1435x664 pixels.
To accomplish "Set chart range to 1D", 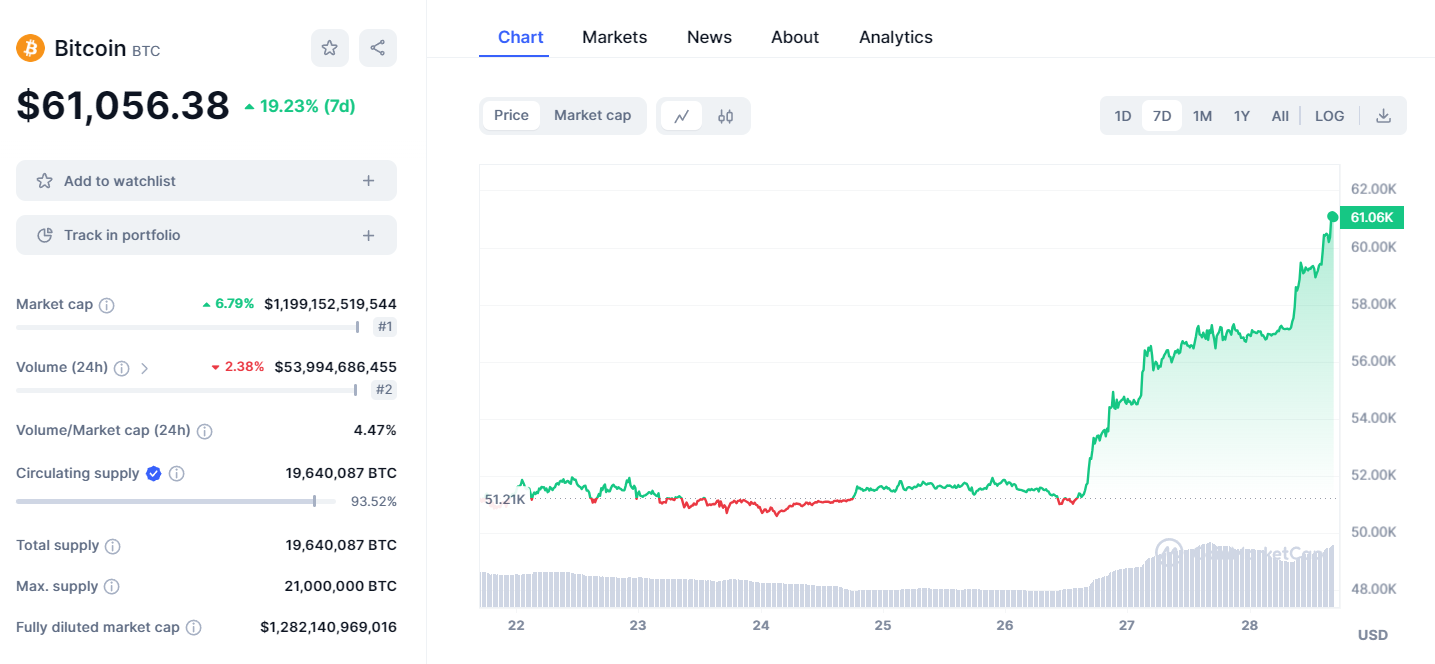I will [1123, 116].
